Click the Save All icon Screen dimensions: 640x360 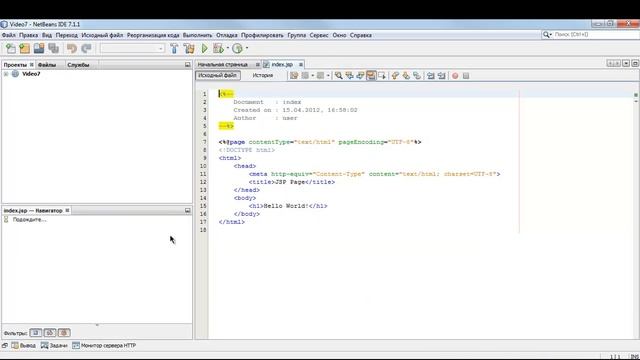tap(53, 49)
